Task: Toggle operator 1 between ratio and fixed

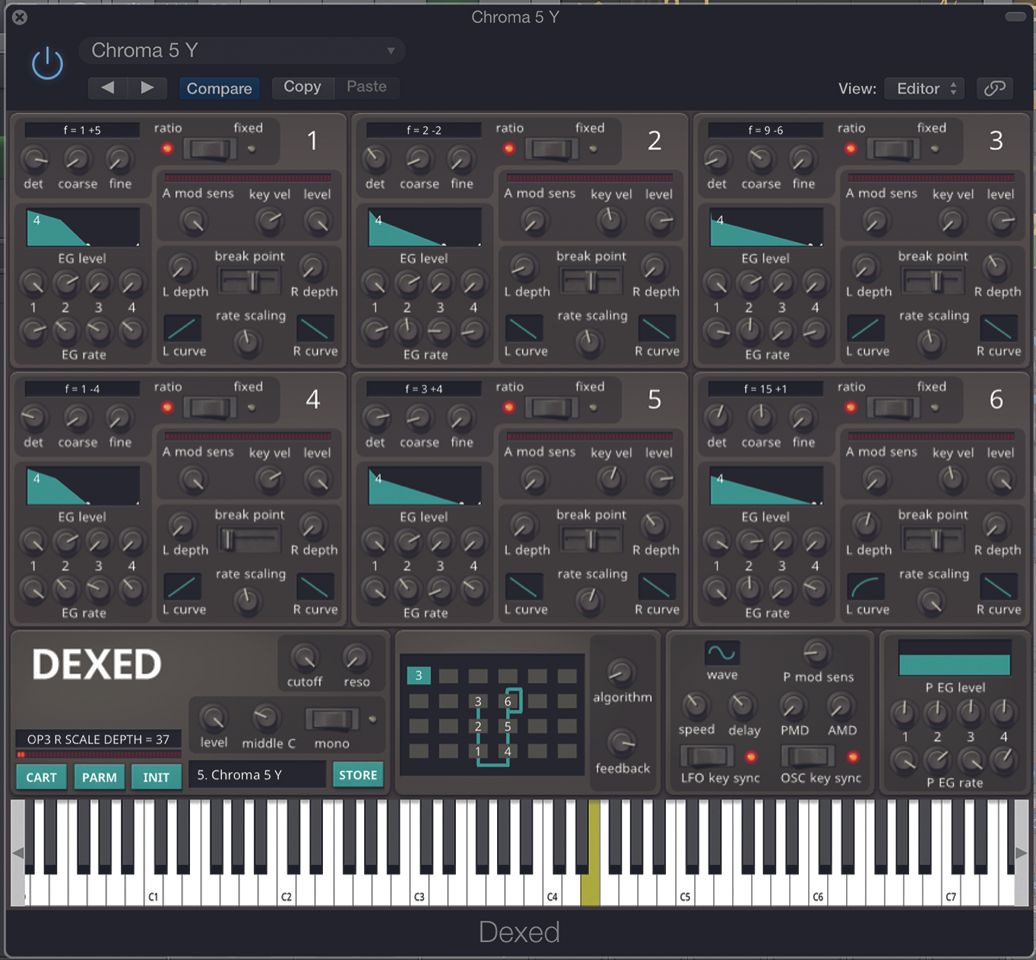Action: coord(212,147)
